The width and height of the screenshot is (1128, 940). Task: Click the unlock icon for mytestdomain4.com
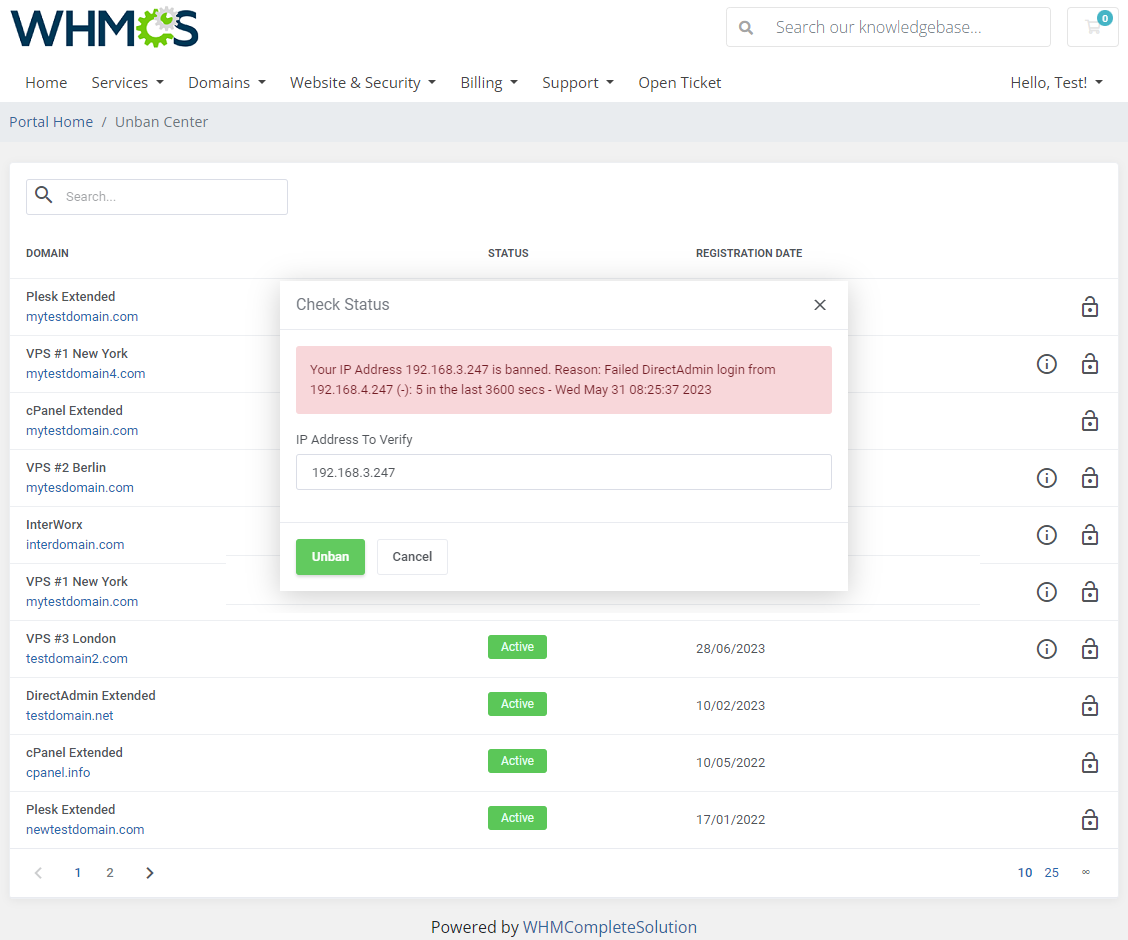(x=1090, y=364)
